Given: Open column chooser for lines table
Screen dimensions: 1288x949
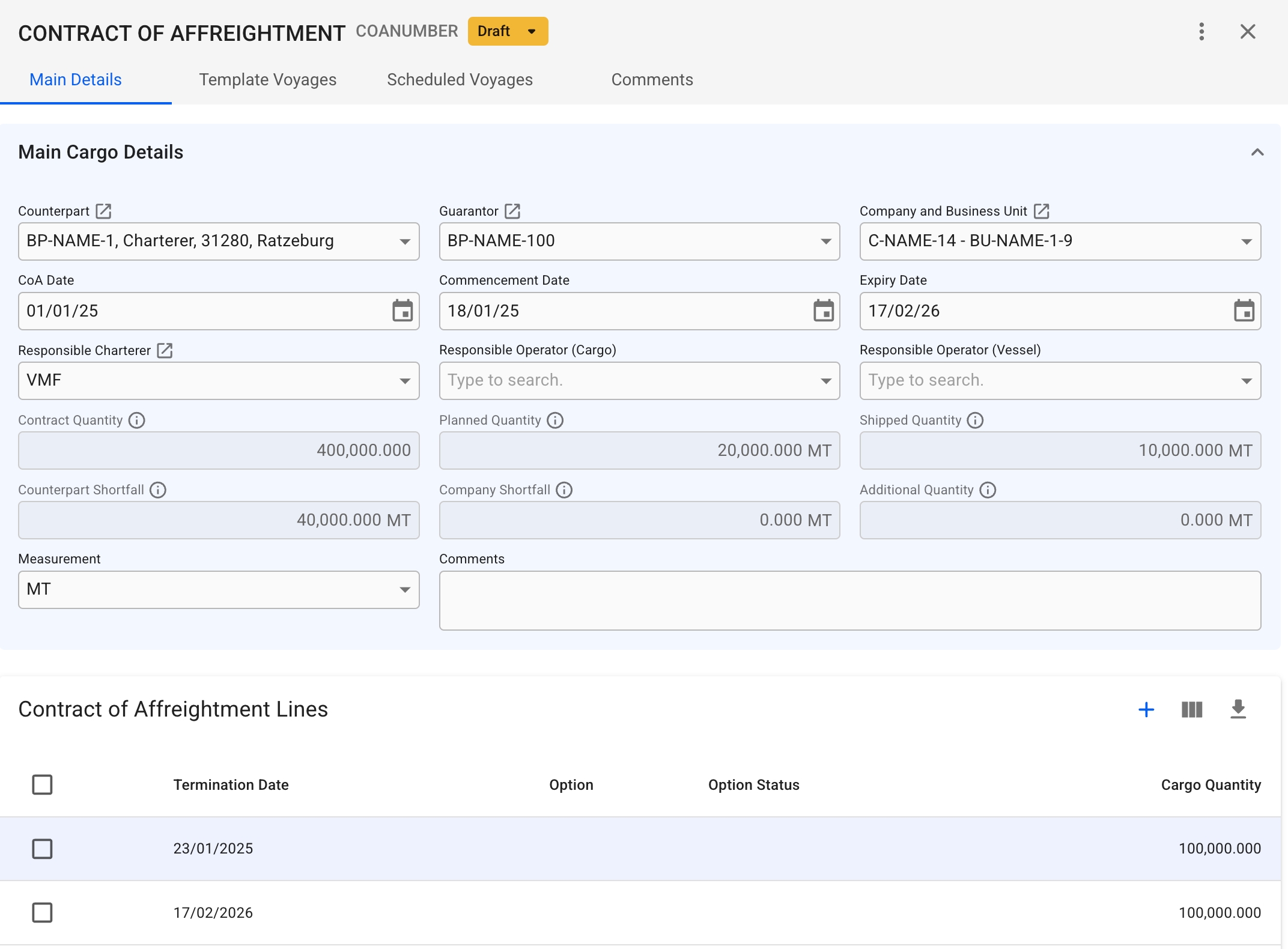Looking at the screenshot, I should [x=1192, y=709].
